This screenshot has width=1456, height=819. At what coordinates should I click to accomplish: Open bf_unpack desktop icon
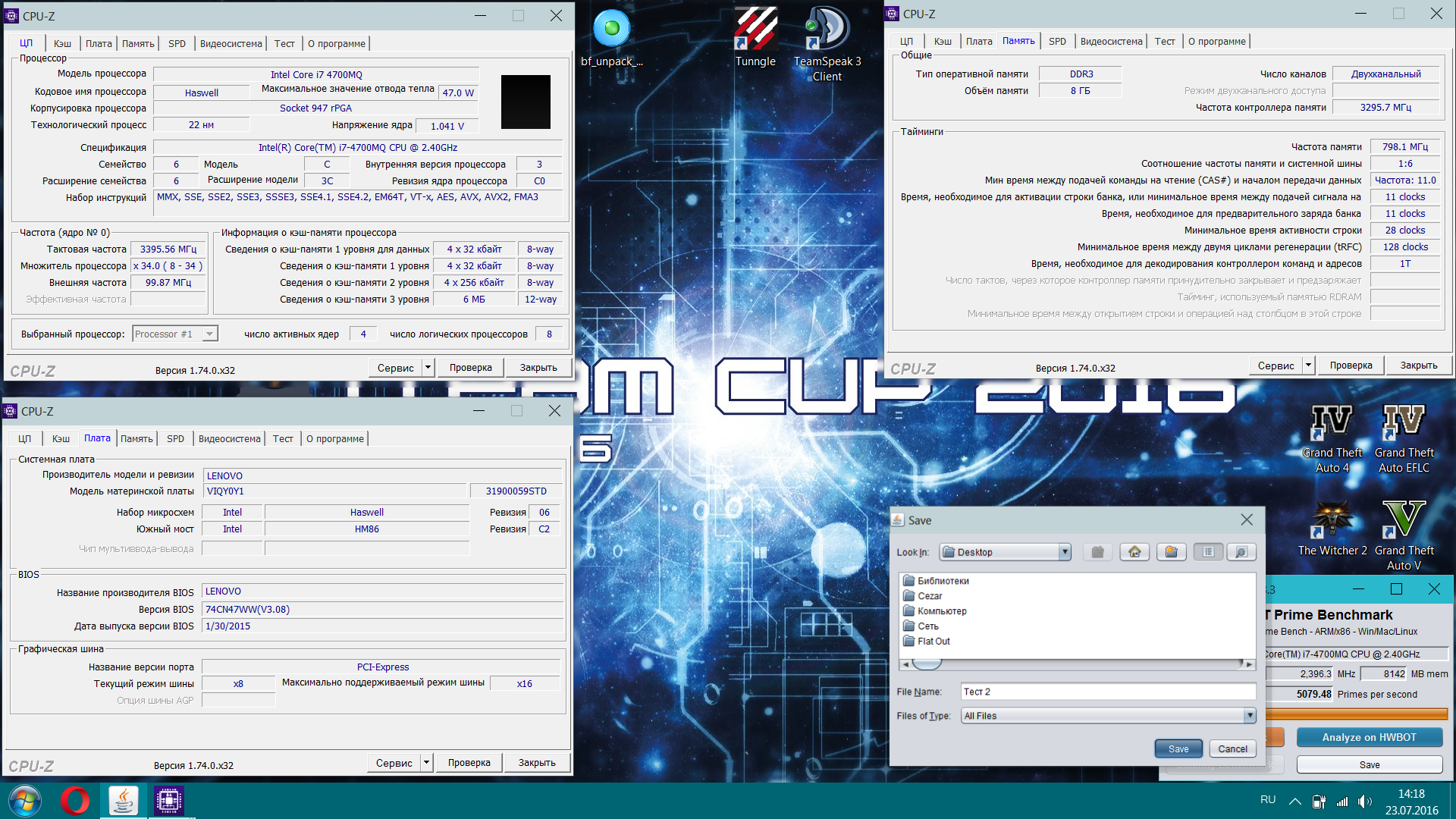coord(611,38)
